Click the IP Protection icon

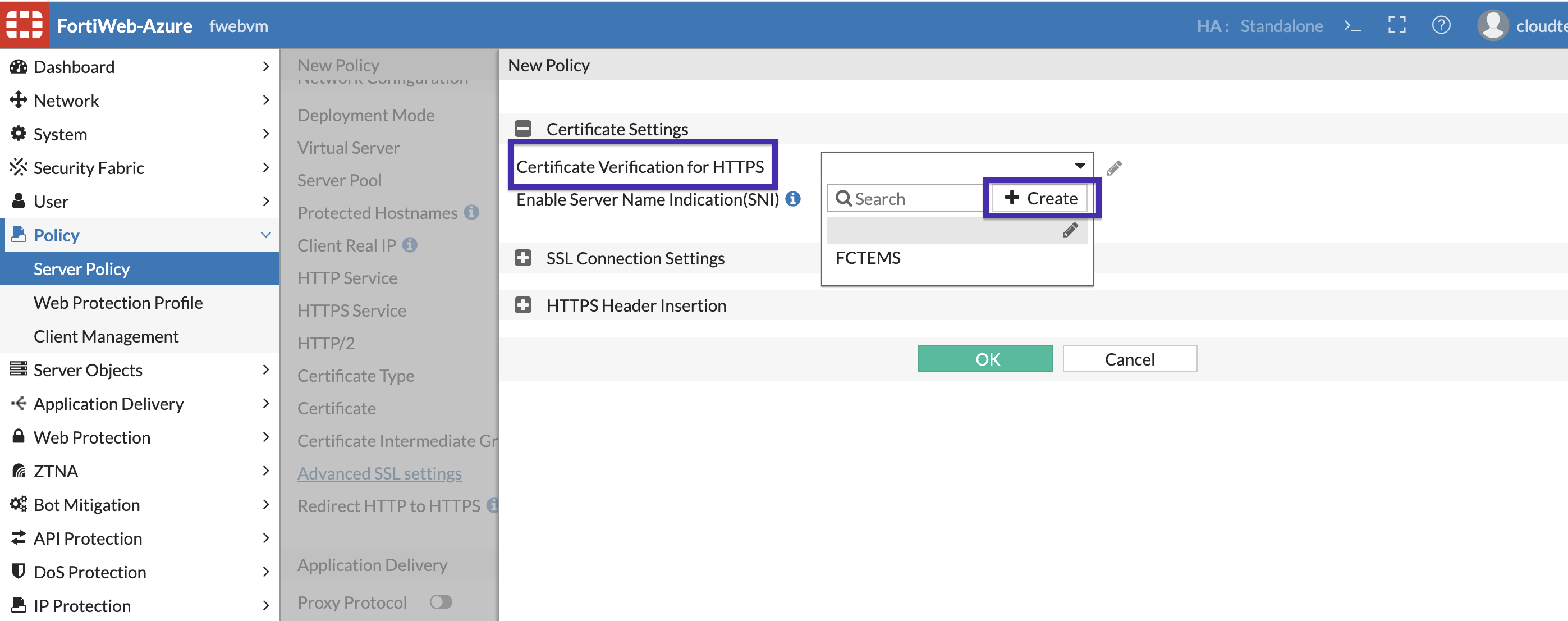(x=19, y=605)
